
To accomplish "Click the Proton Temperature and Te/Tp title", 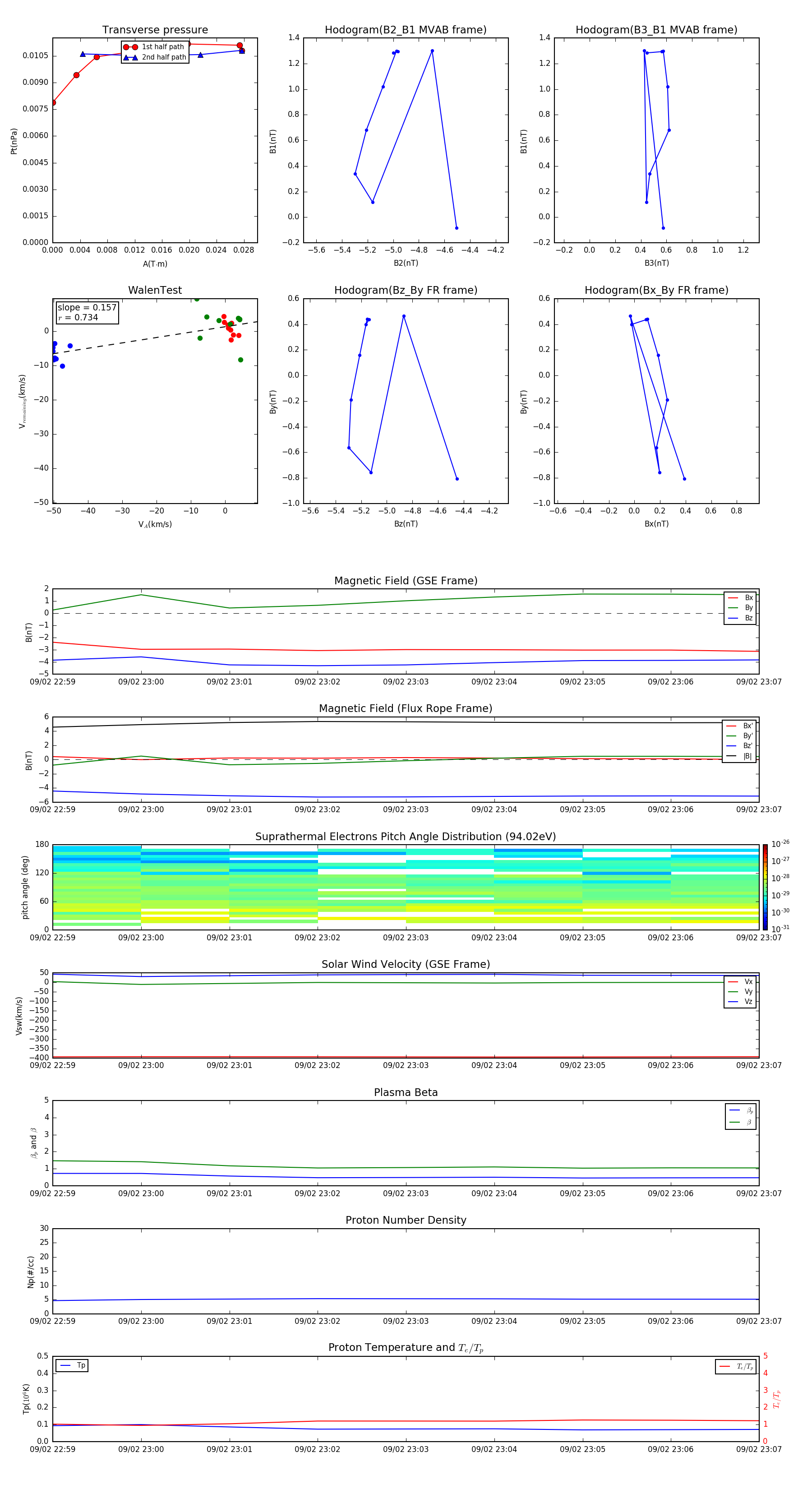I will (406, 1348).
